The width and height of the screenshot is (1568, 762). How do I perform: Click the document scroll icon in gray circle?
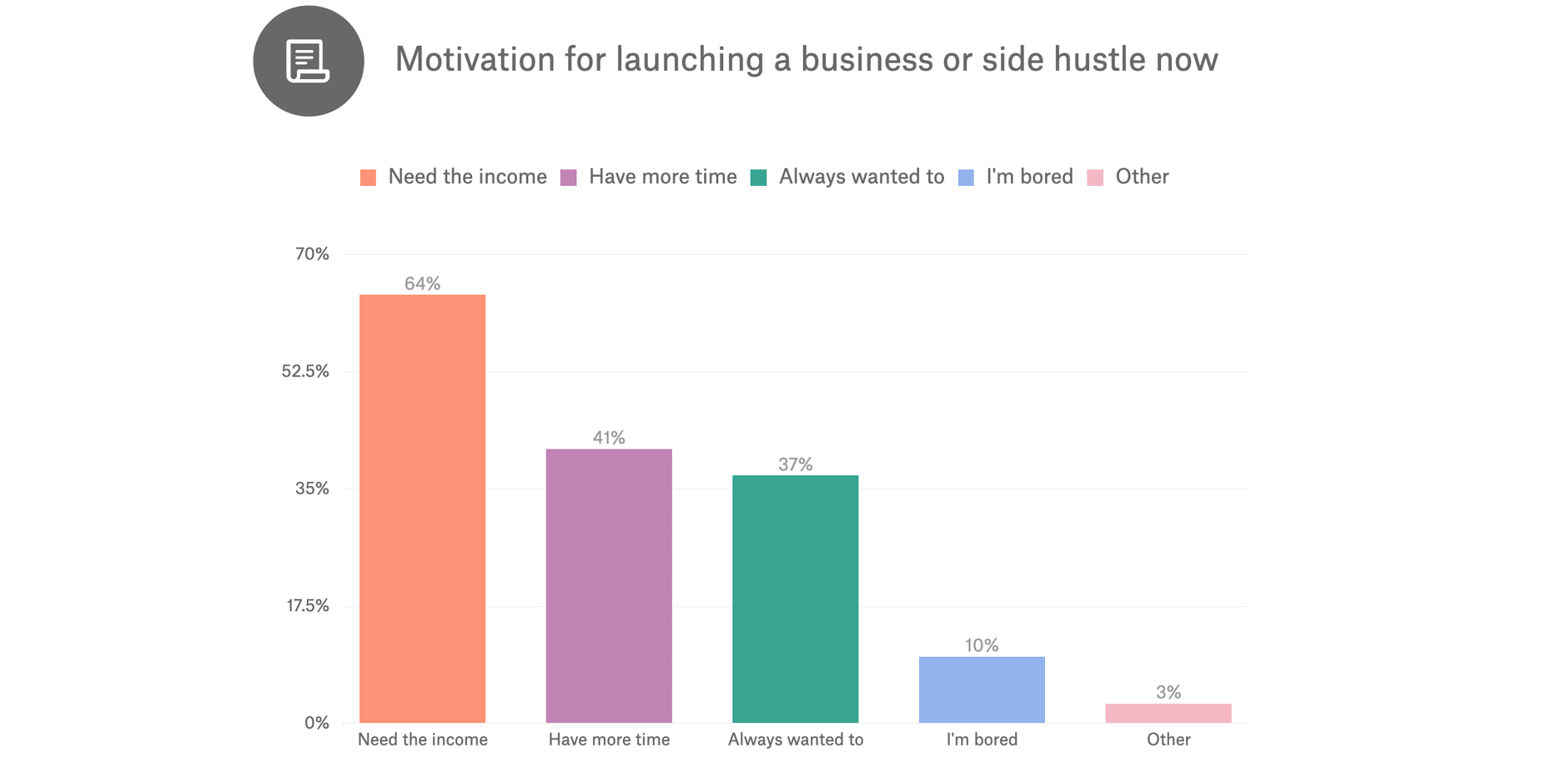point(308,61)
